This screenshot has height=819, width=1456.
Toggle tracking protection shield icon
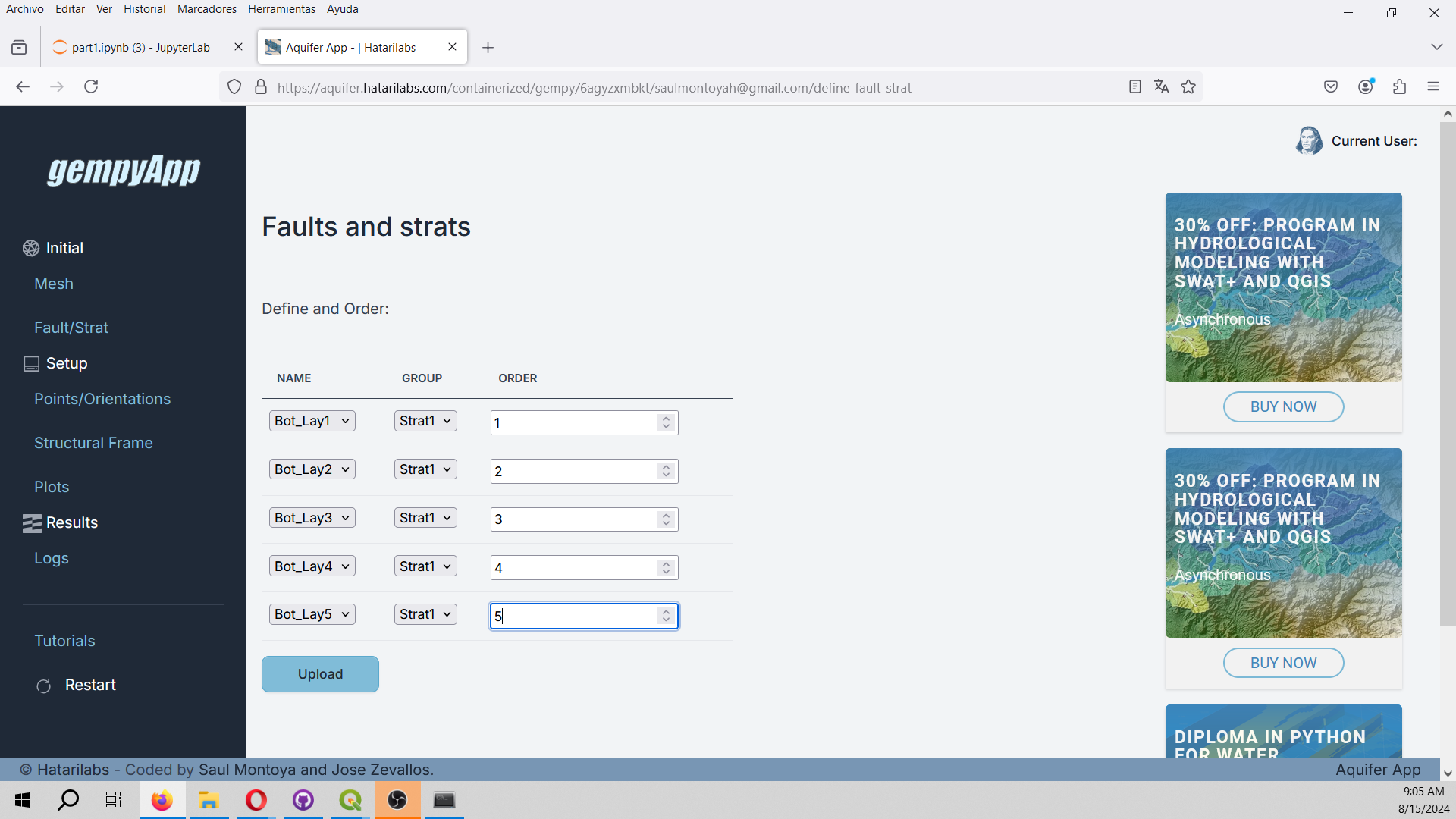234,86
